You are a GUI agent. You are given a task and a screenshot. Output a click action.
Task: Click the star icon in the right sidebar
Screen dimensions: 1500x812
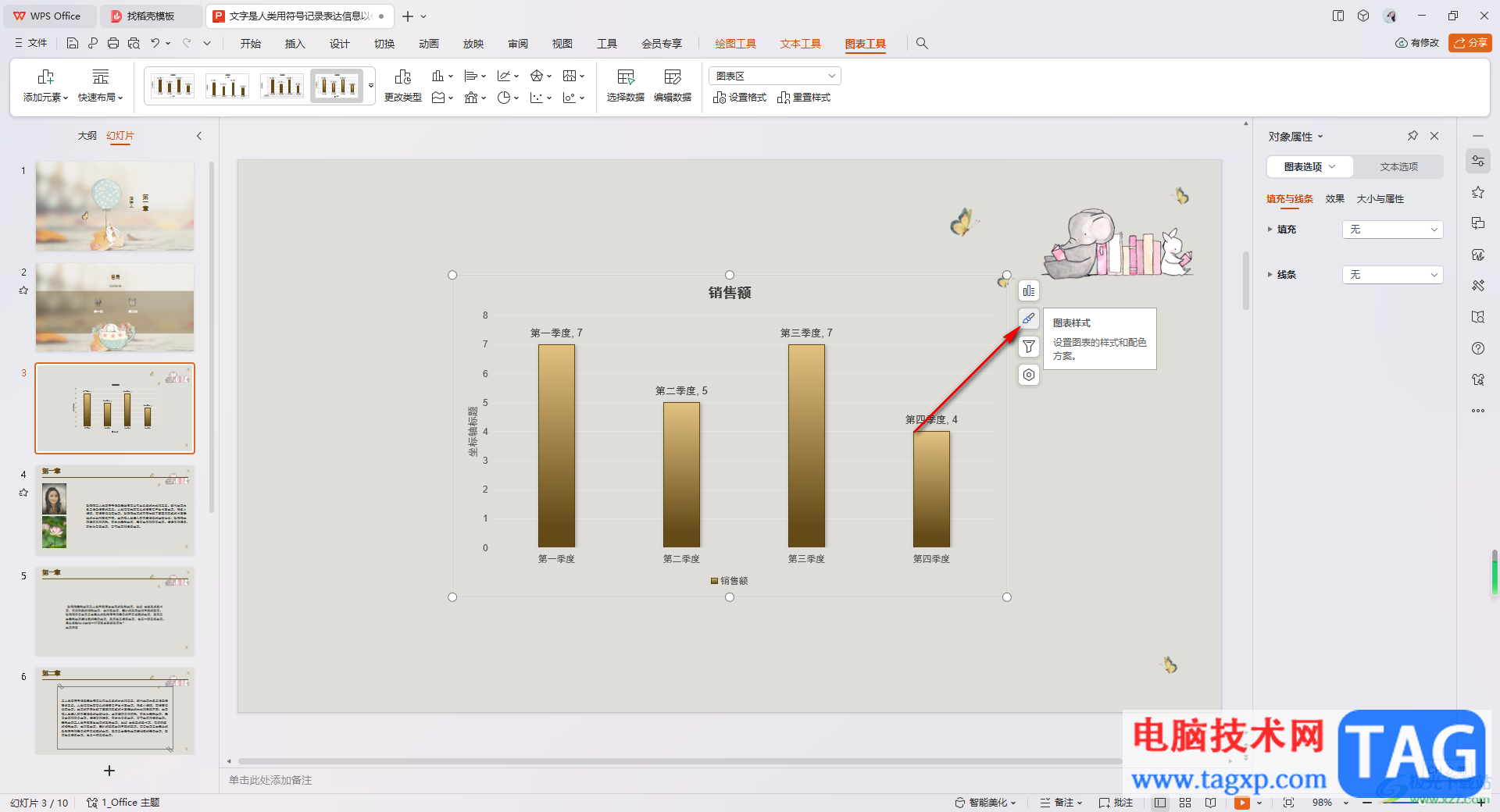[x=1478, y=192]
